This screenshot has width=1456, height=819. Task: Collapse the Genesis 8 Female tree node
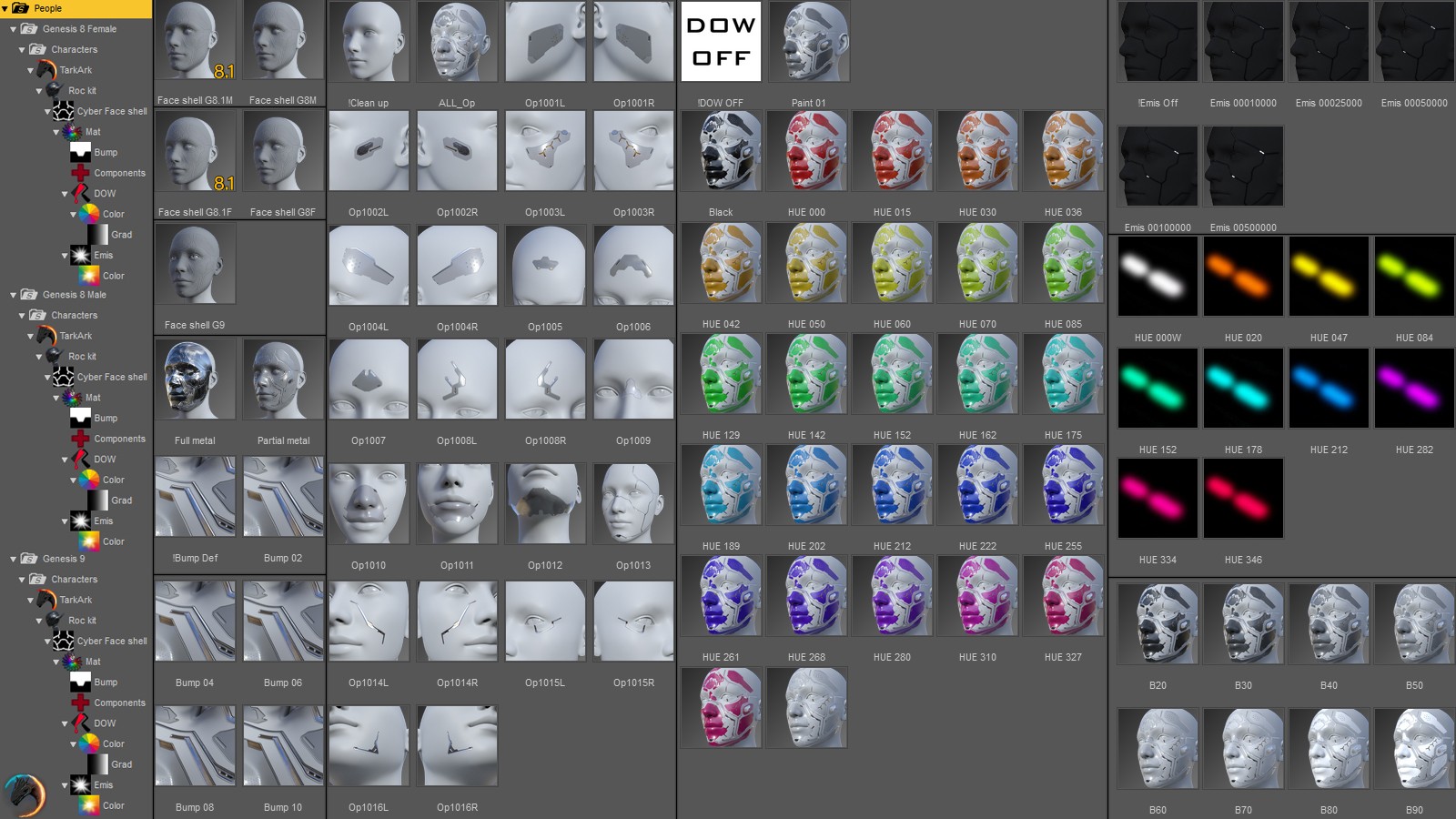(14, 29)
